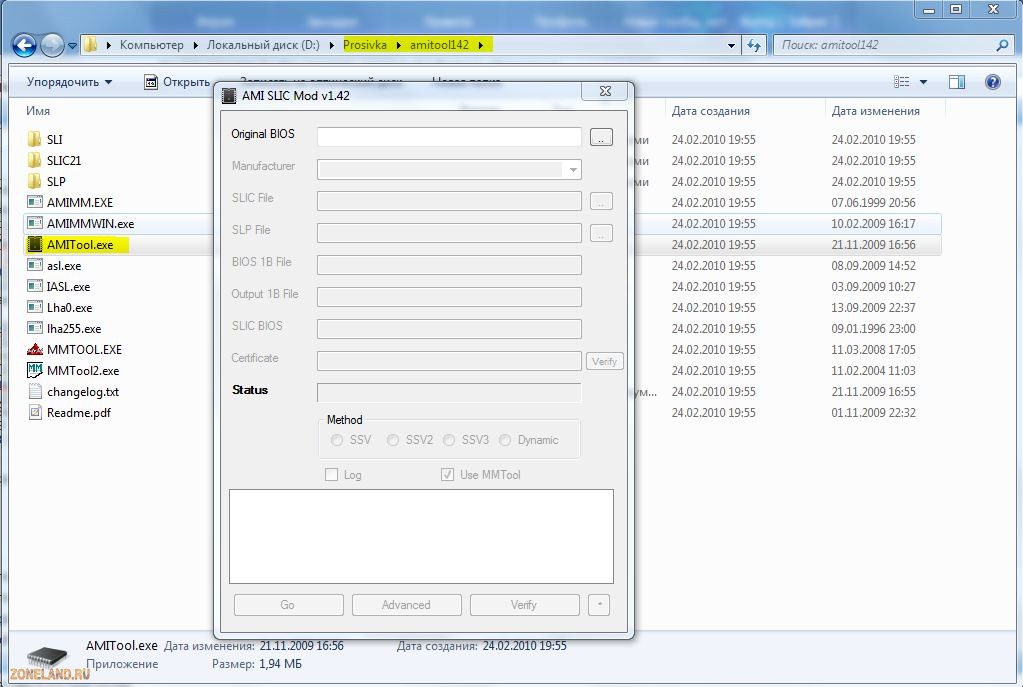Select the Readme.pdf file icon
The height and width of the screenshot is (687, 1023).
click(35, 412)
